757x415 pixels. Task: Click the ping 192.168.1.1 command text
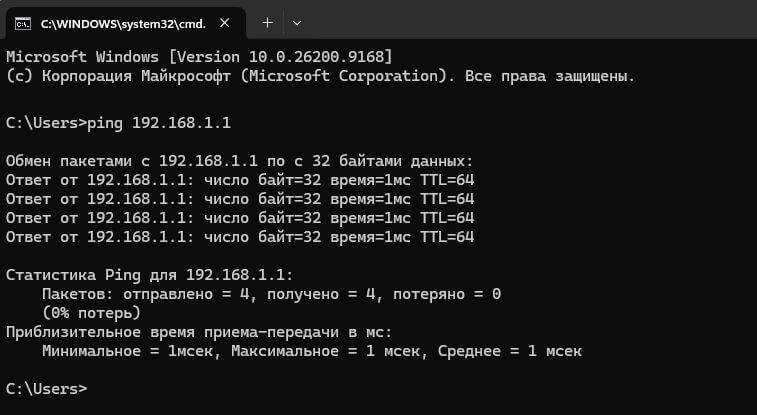(159, 123)
